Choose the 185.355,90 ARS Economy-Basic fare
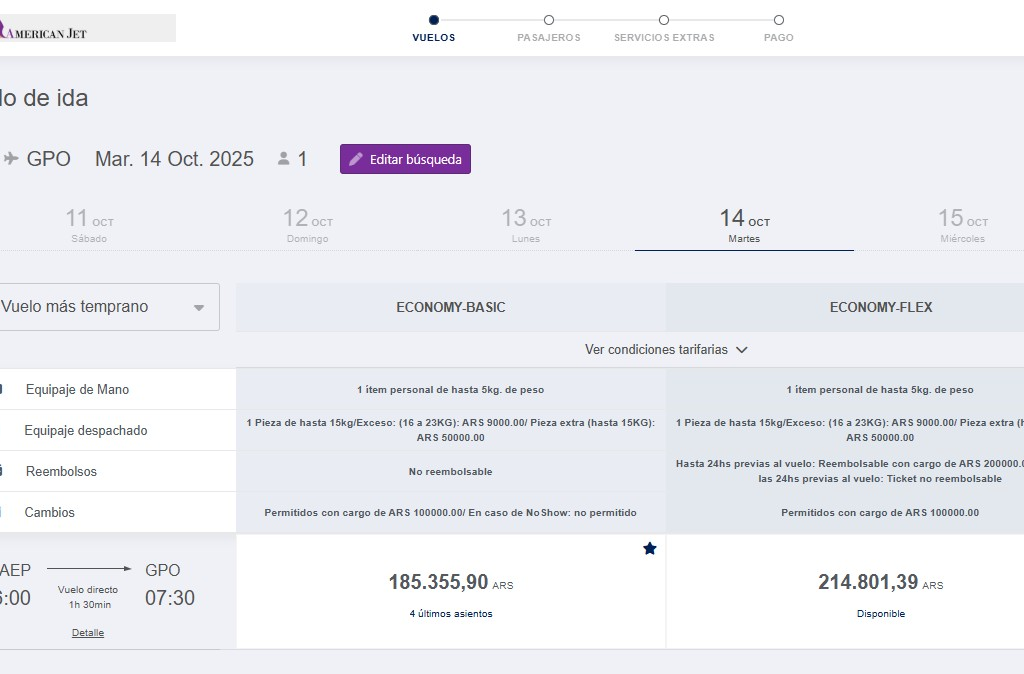The height and width of the screenshot is (674, 1024). point(451,592)
